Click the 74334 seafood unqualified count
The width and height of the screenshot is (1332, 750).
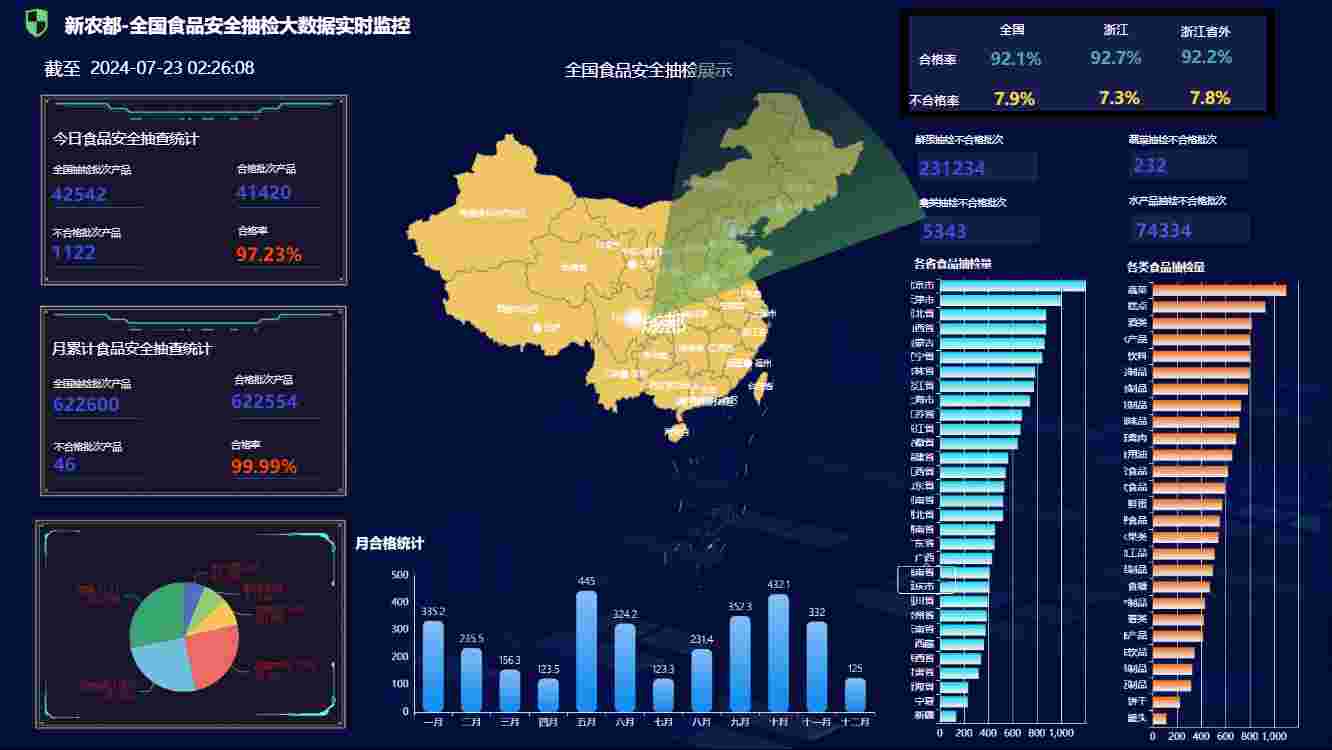(1164, 230)
